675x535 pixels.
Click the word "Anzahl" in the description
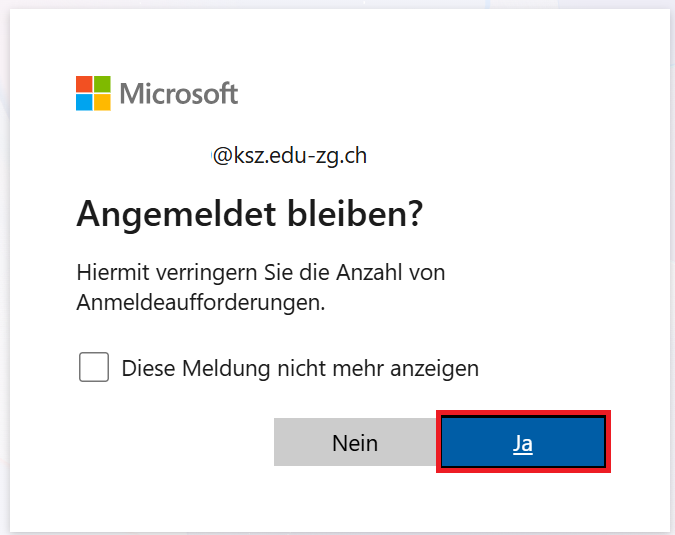370,272
